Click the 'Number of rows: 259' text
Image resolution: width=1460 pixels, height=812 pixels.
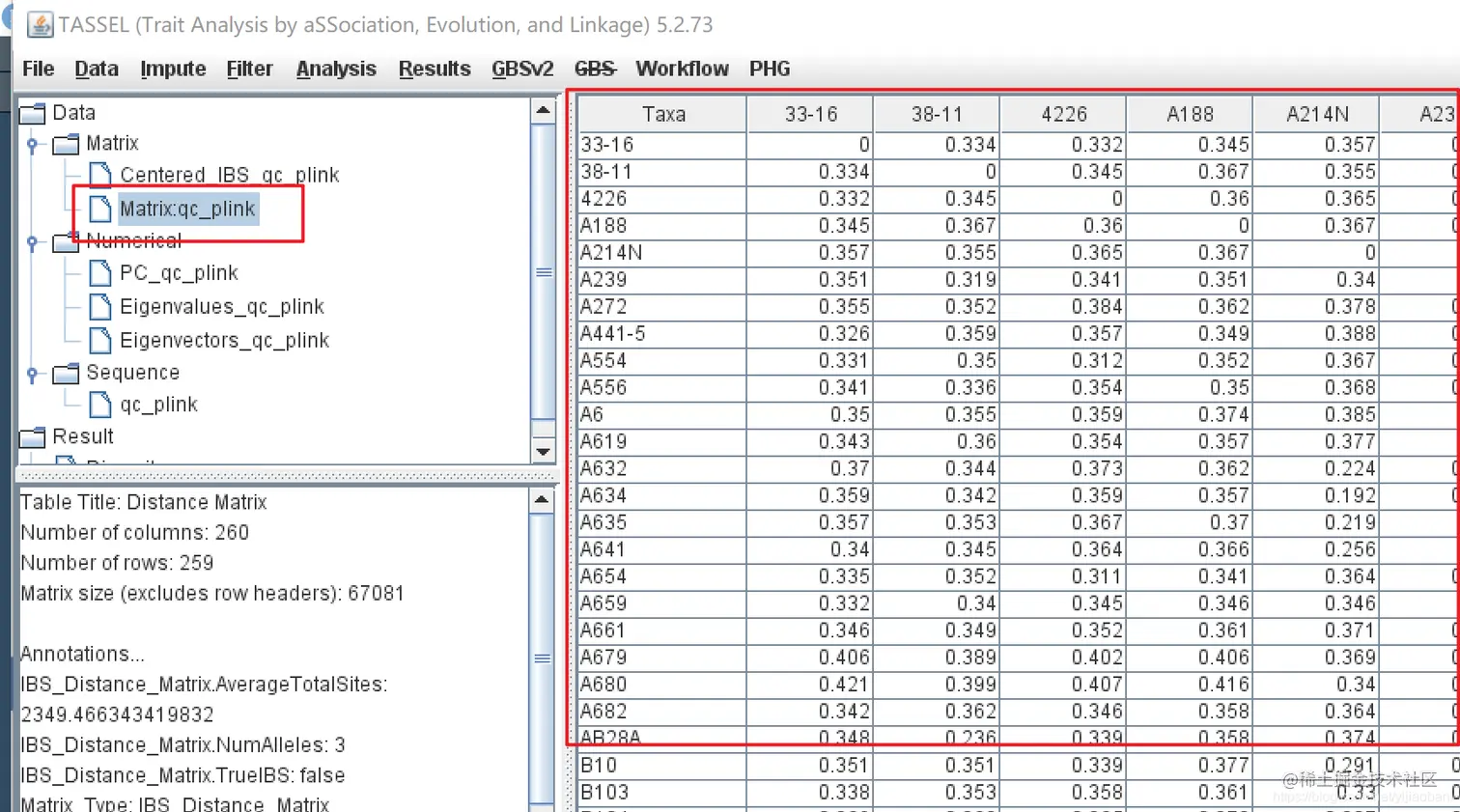pyautogui.click(x=117, y=563)
